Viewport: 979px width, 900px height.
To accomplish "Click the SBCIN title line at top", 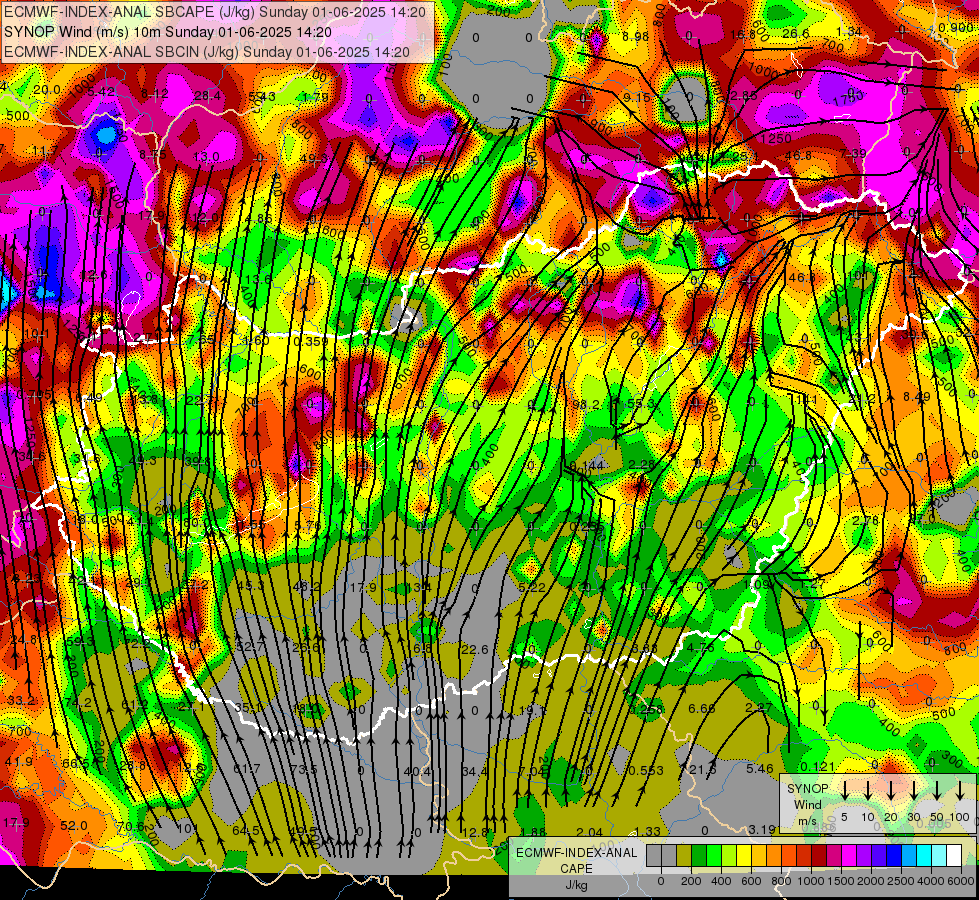I will [207, 52].
